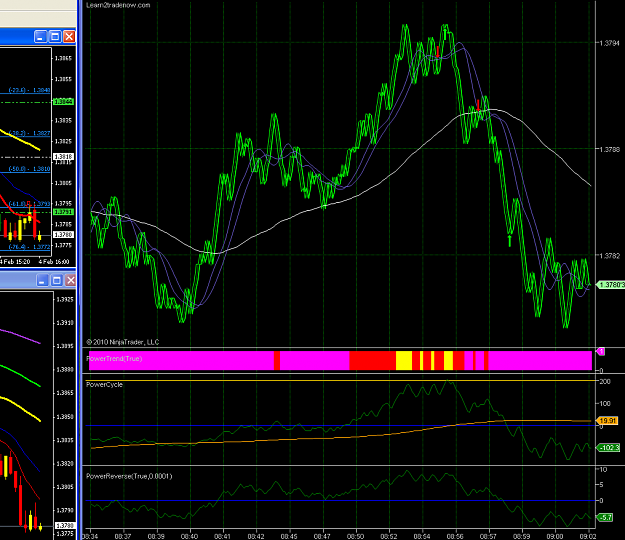Click the 4 Feb 16:00 date label
The height and width of the screenshot is (540, 625).
click(54, 262)
